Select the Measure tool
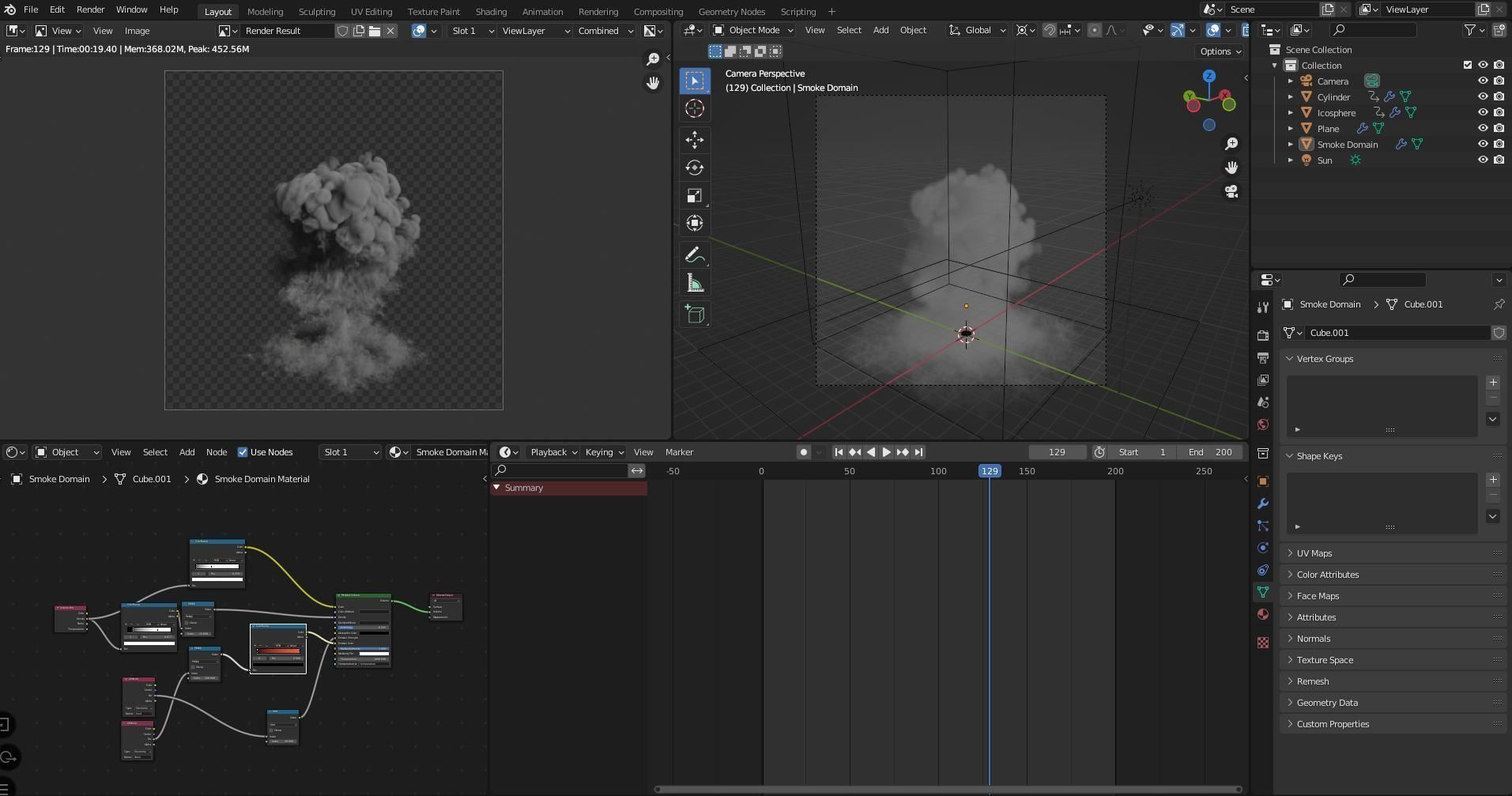 coord(695,281)
